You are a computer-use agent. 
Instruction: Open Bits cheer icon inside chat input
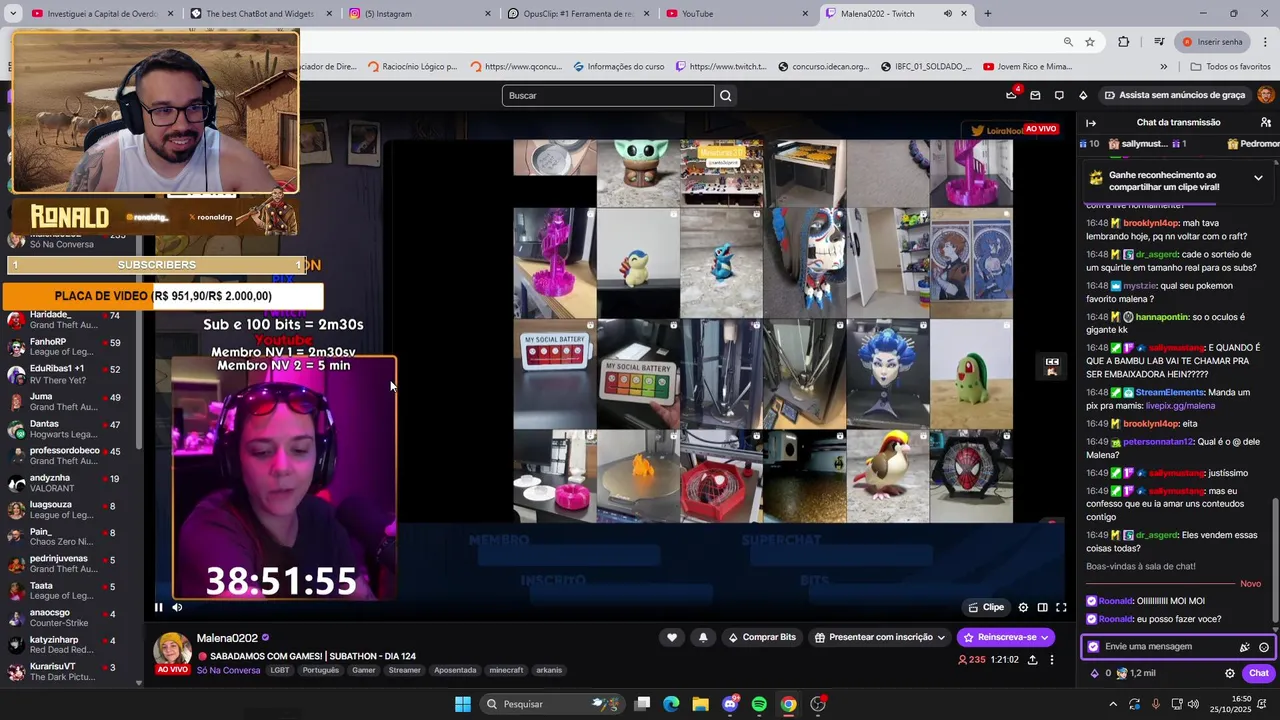pos(1245,647)
